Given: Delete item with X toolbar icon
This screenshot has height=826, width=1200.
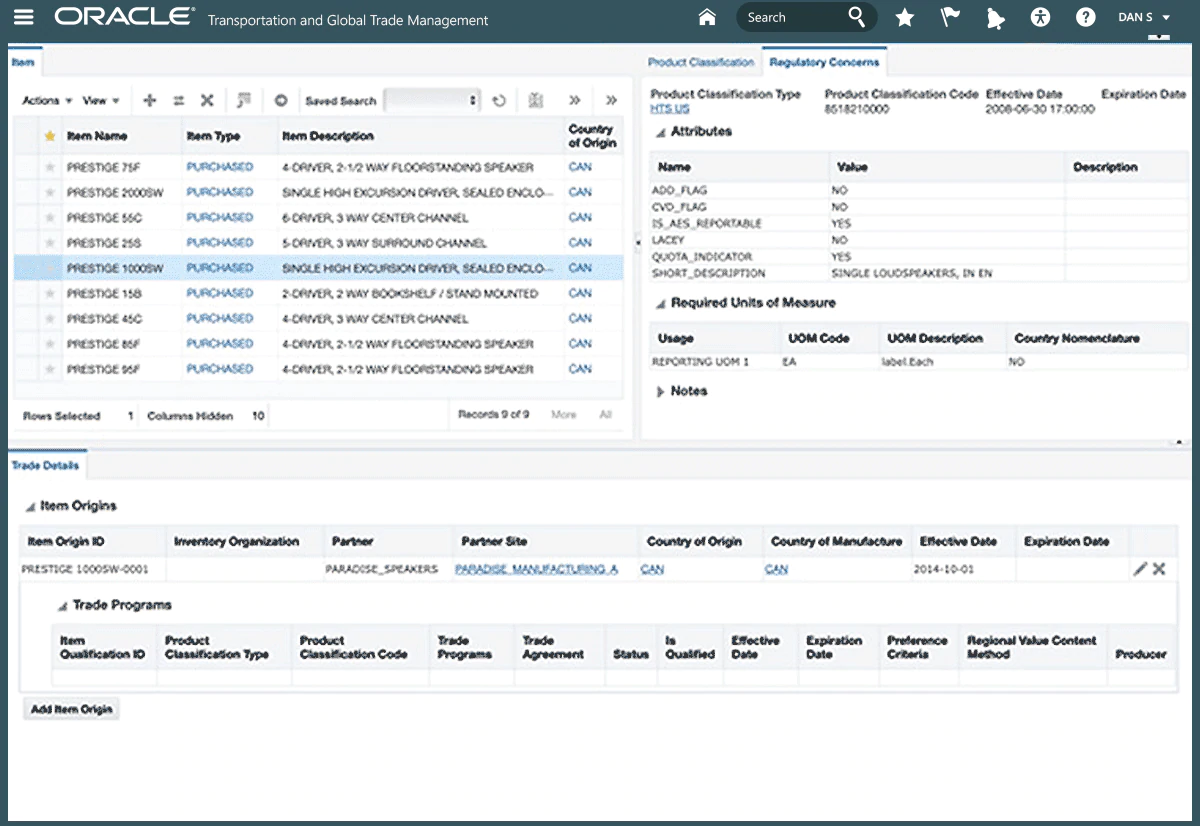Looking at the screenshot, I should (207, 100).
